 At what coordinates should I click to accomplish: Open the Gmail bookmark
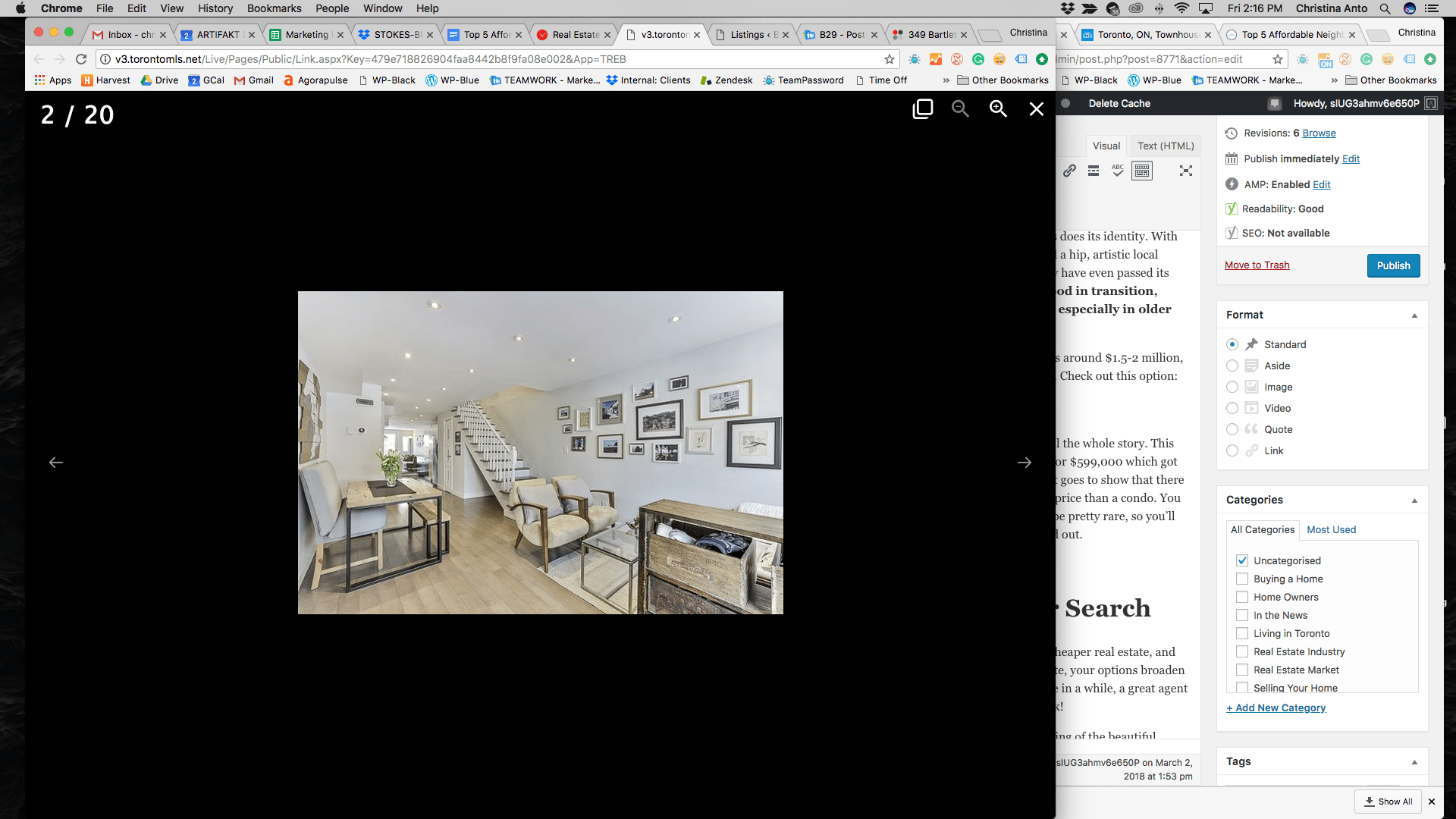tap(253, 80)
